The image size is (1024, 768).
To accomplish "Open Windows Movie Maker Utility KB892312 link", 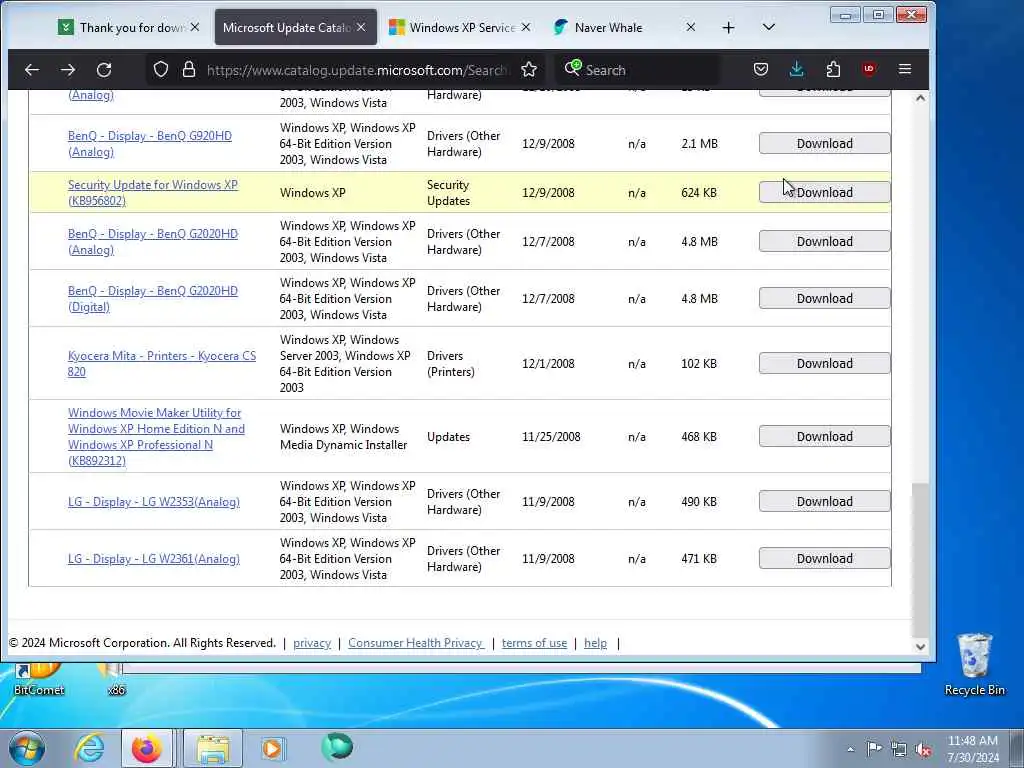I will coord(156,436).
